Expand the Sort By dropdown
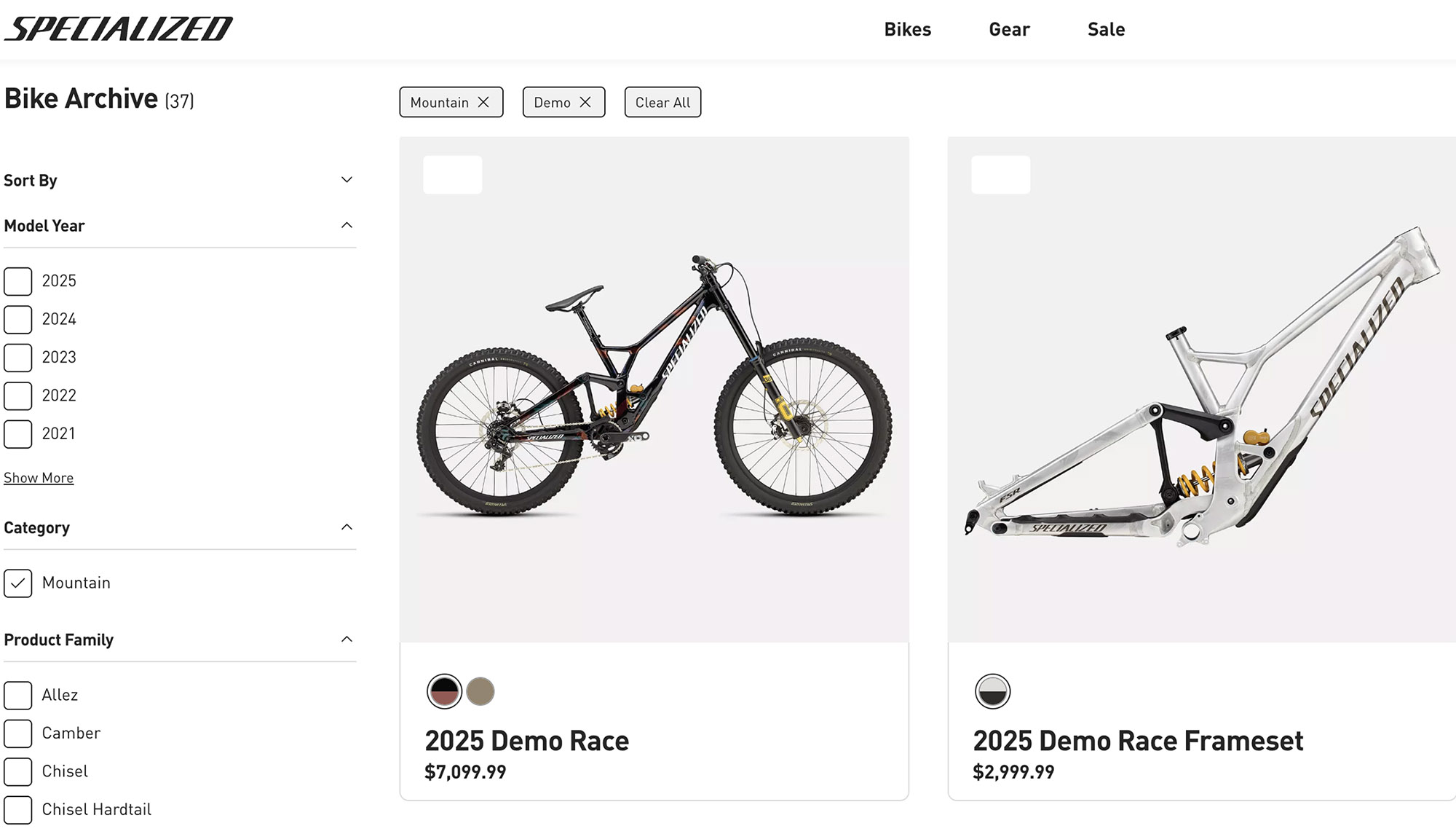 click(347, 180)
